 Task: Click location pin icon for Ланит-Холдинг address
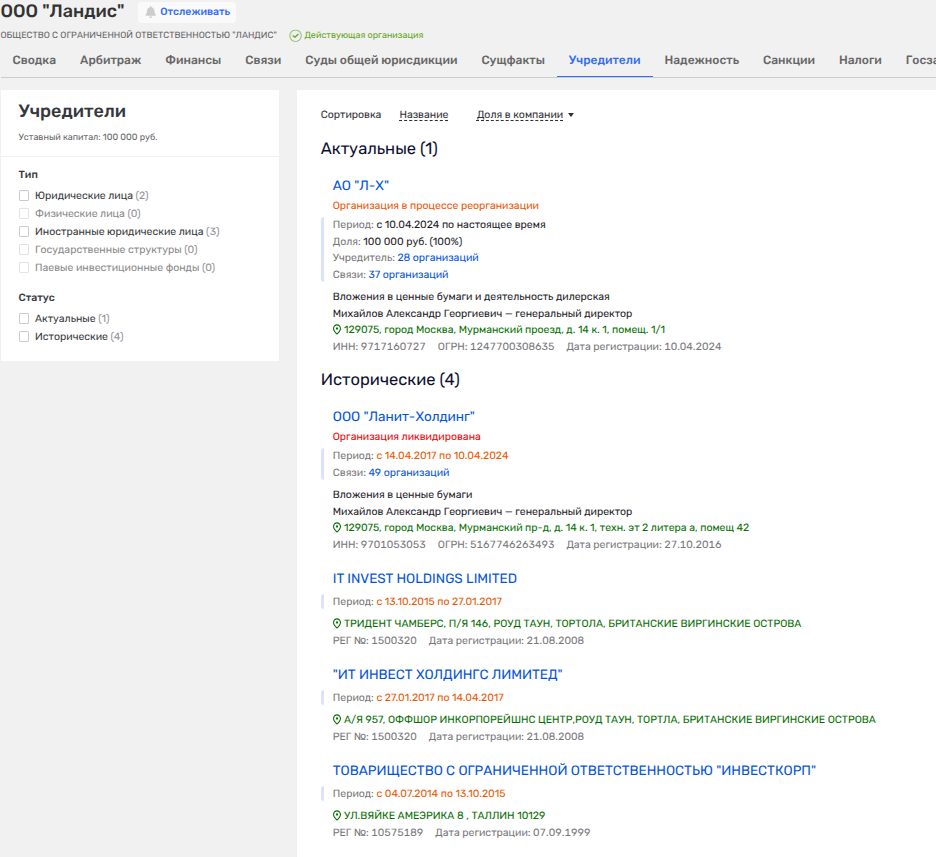click(337, 528)
